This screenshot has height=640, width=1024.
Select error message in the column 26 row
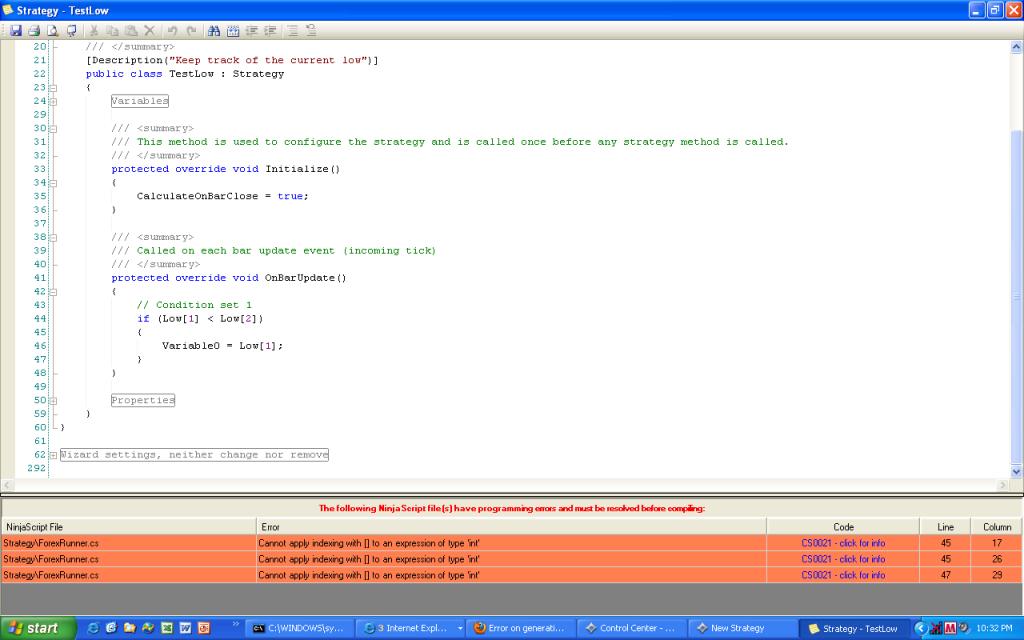tap(368, 559)
